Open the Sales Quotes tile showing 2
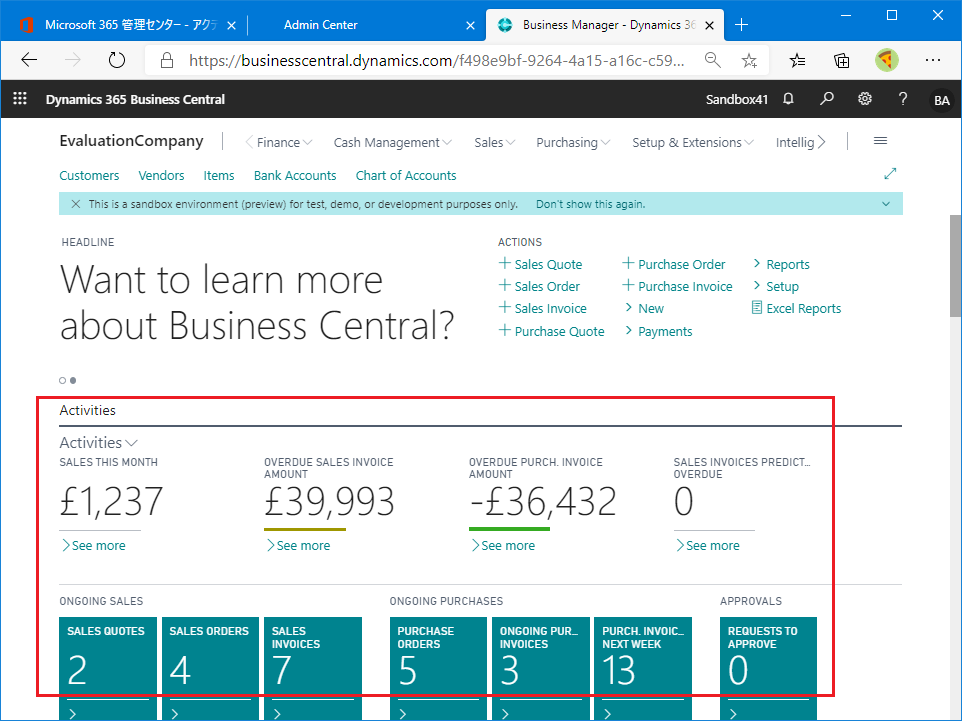This screenshot has width=962, height=721. click(x=108, y=668)
